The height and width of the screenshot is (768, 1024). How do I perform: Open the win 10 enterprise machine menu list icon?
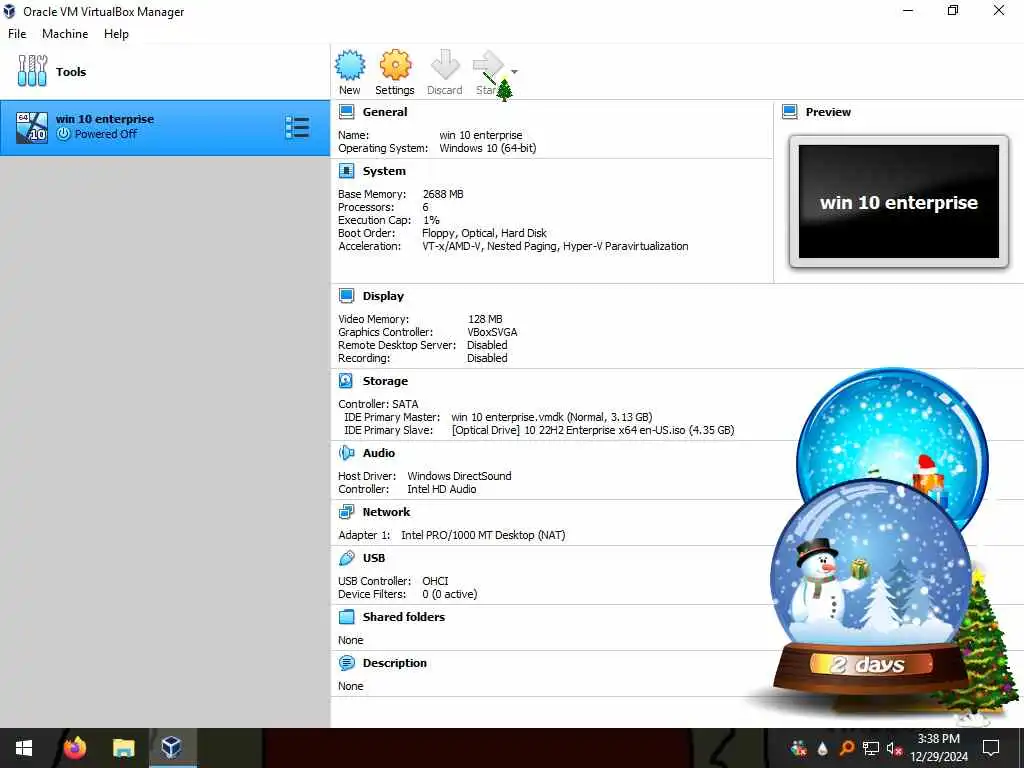297,127
